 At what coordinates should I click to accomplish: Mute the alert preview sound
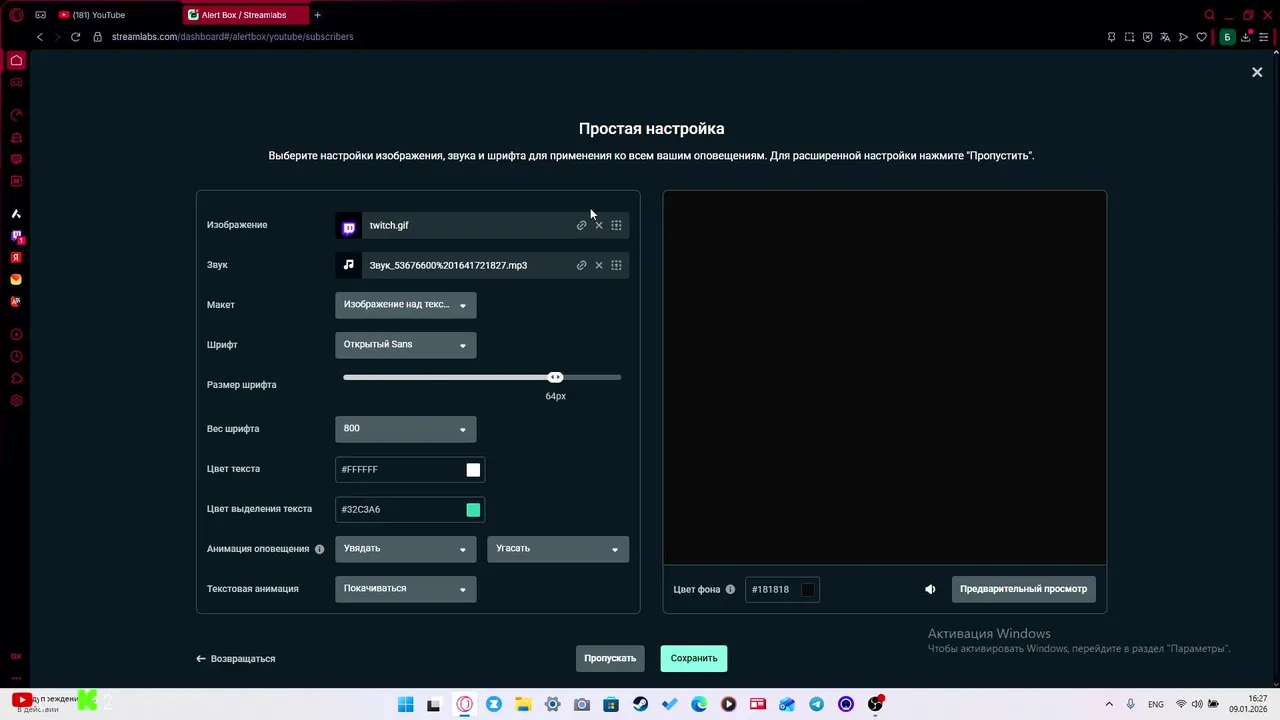930,589
